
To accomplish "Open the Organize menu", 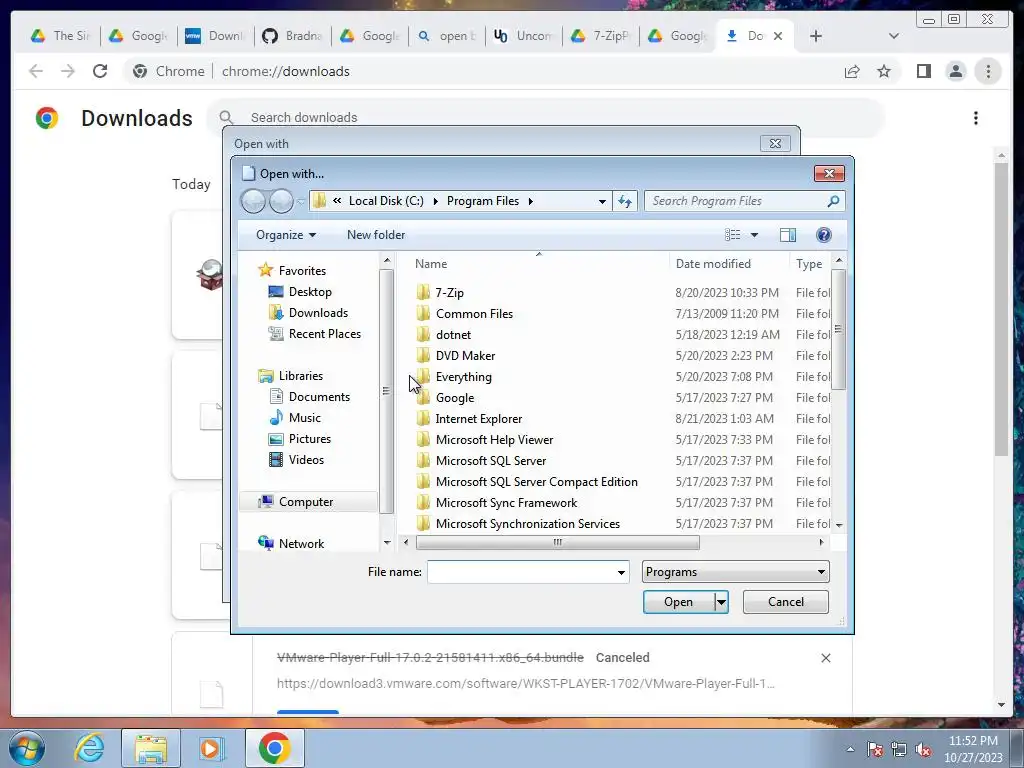I will [285, 235].
